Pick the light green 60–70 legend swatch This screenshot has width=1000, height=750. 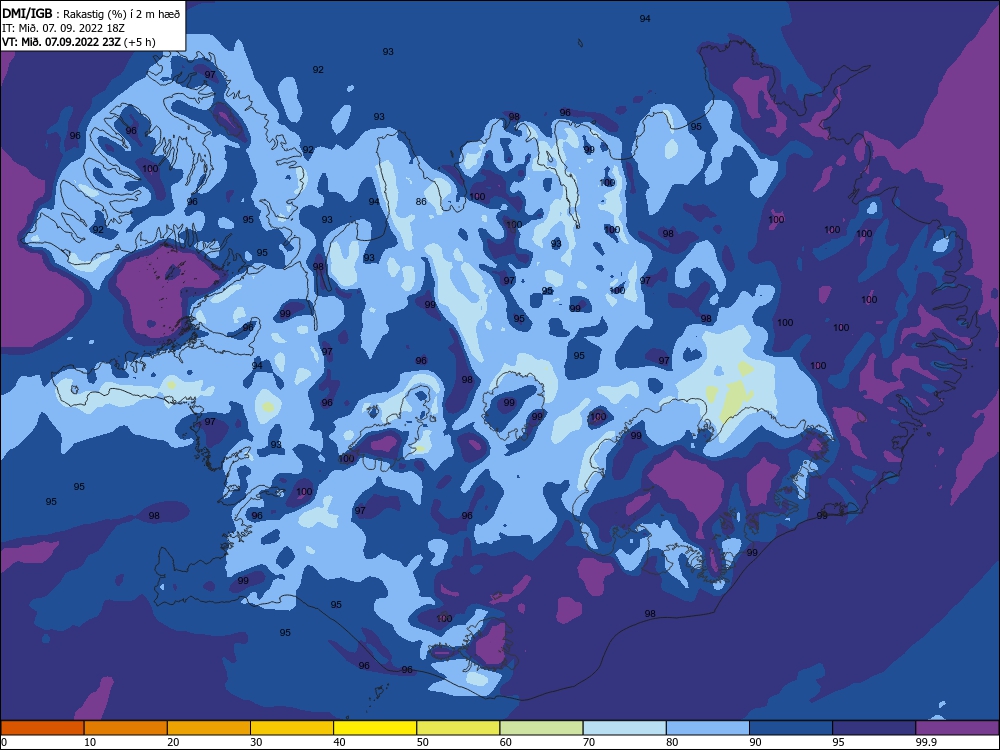541,728
